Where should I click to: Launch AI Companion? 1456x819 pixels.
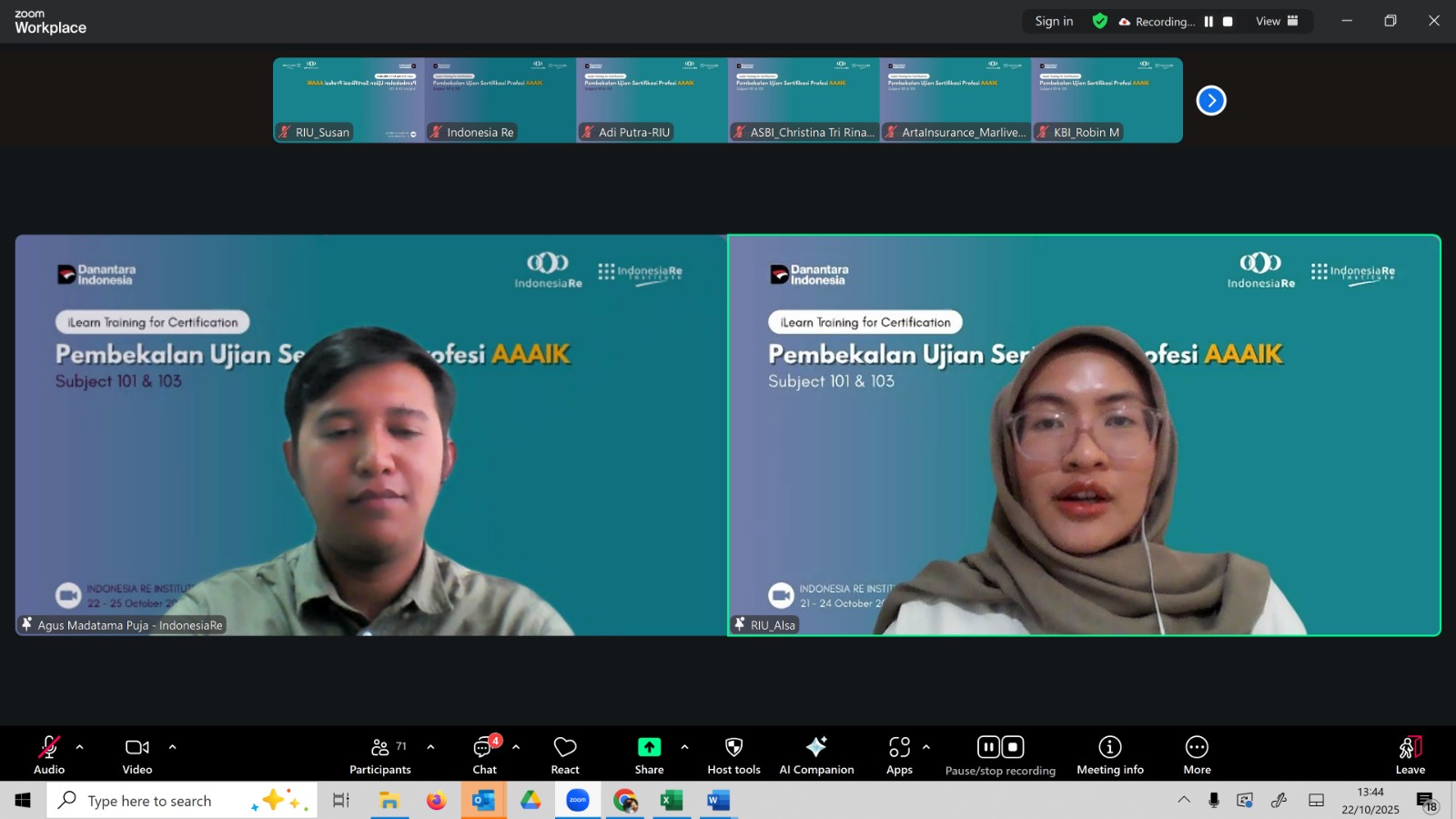coord(816,755)
